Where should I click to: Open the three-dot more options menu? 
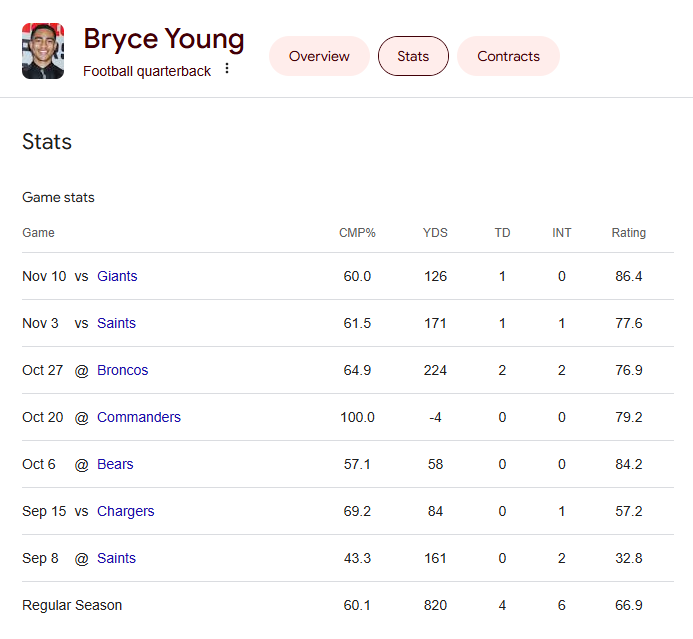pyautogui.click(x=227, y=69)
